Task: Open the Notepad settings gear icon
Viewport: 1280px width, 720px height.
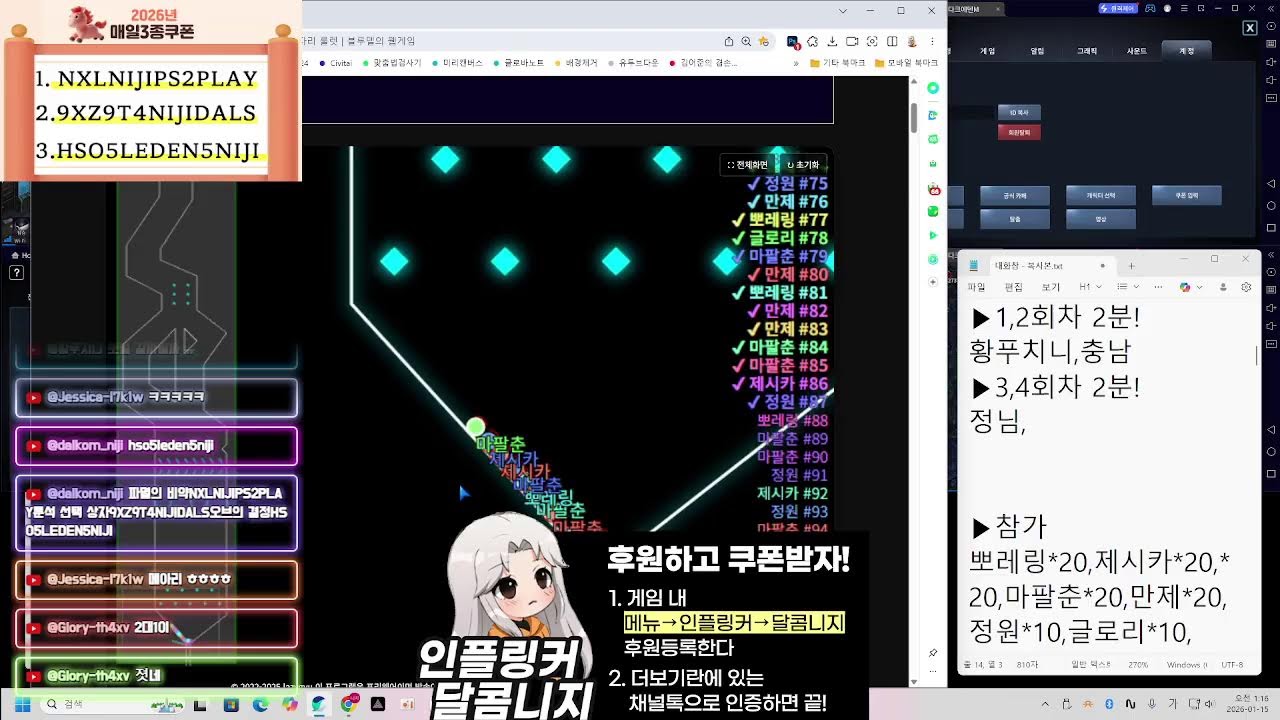Action: point(1246,287)
